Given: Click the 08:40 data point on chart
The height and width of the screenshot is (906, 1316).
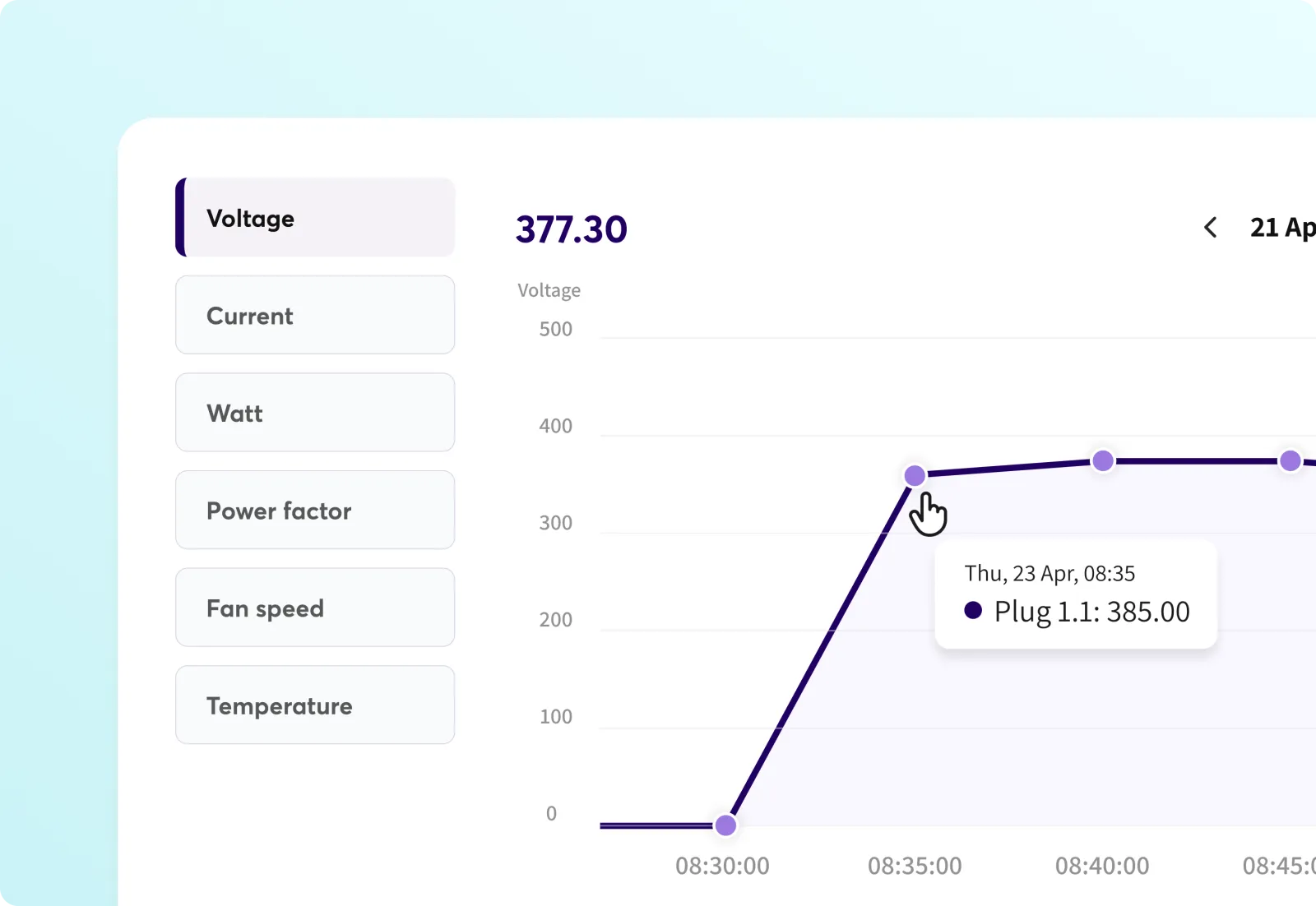Looking at the screenshot, I should point(1103,461).
